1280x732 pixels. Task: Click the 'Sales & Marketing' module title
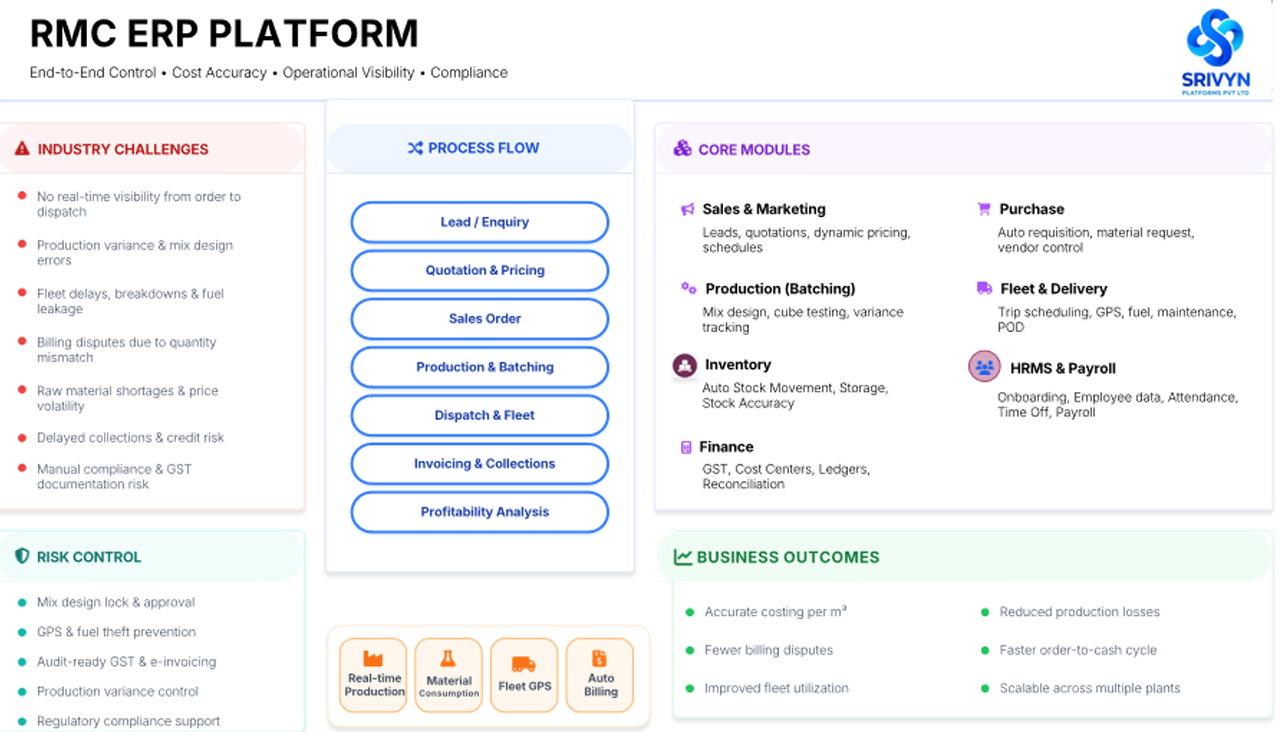(x=764, y=209)
